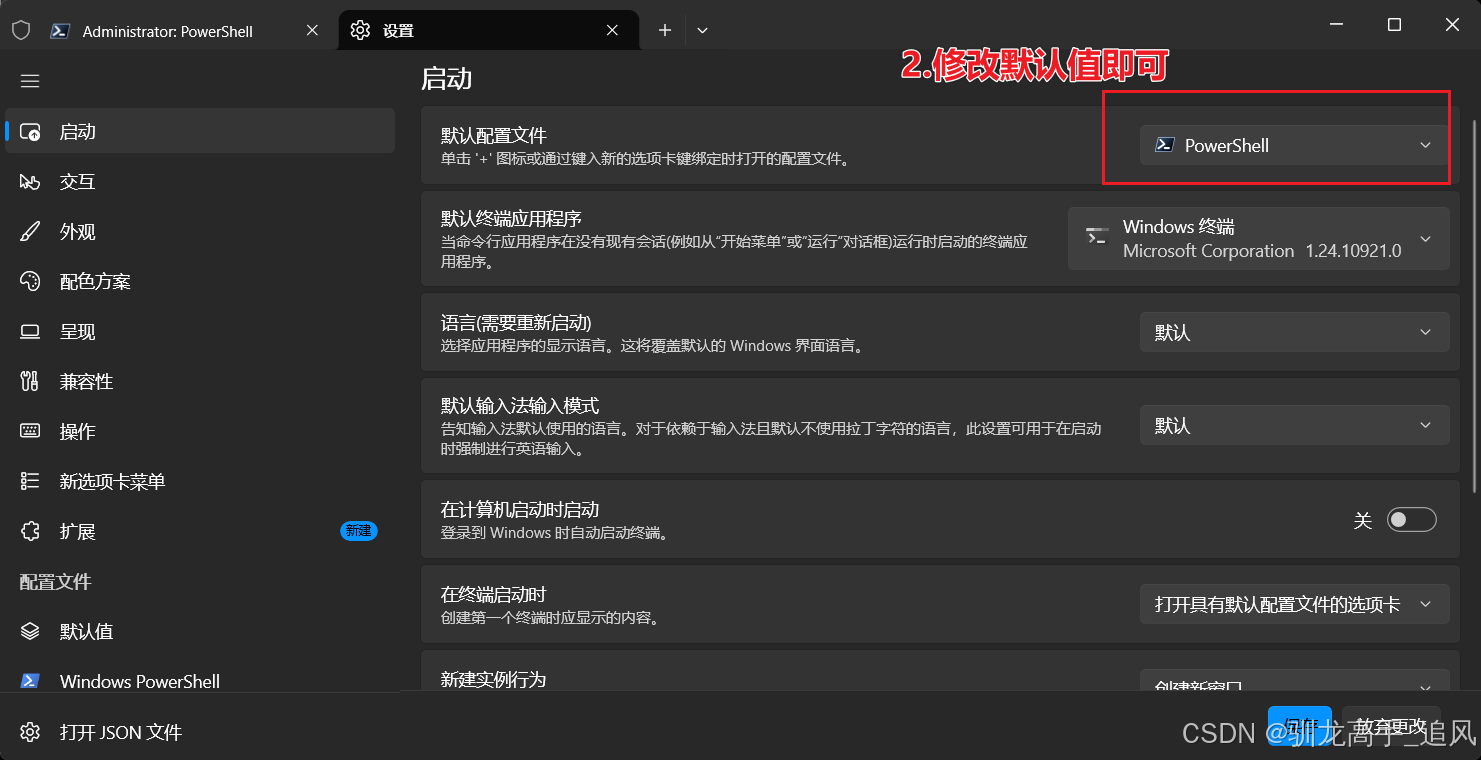
Task: Close the 设置 tab
Action: point(613,31)
